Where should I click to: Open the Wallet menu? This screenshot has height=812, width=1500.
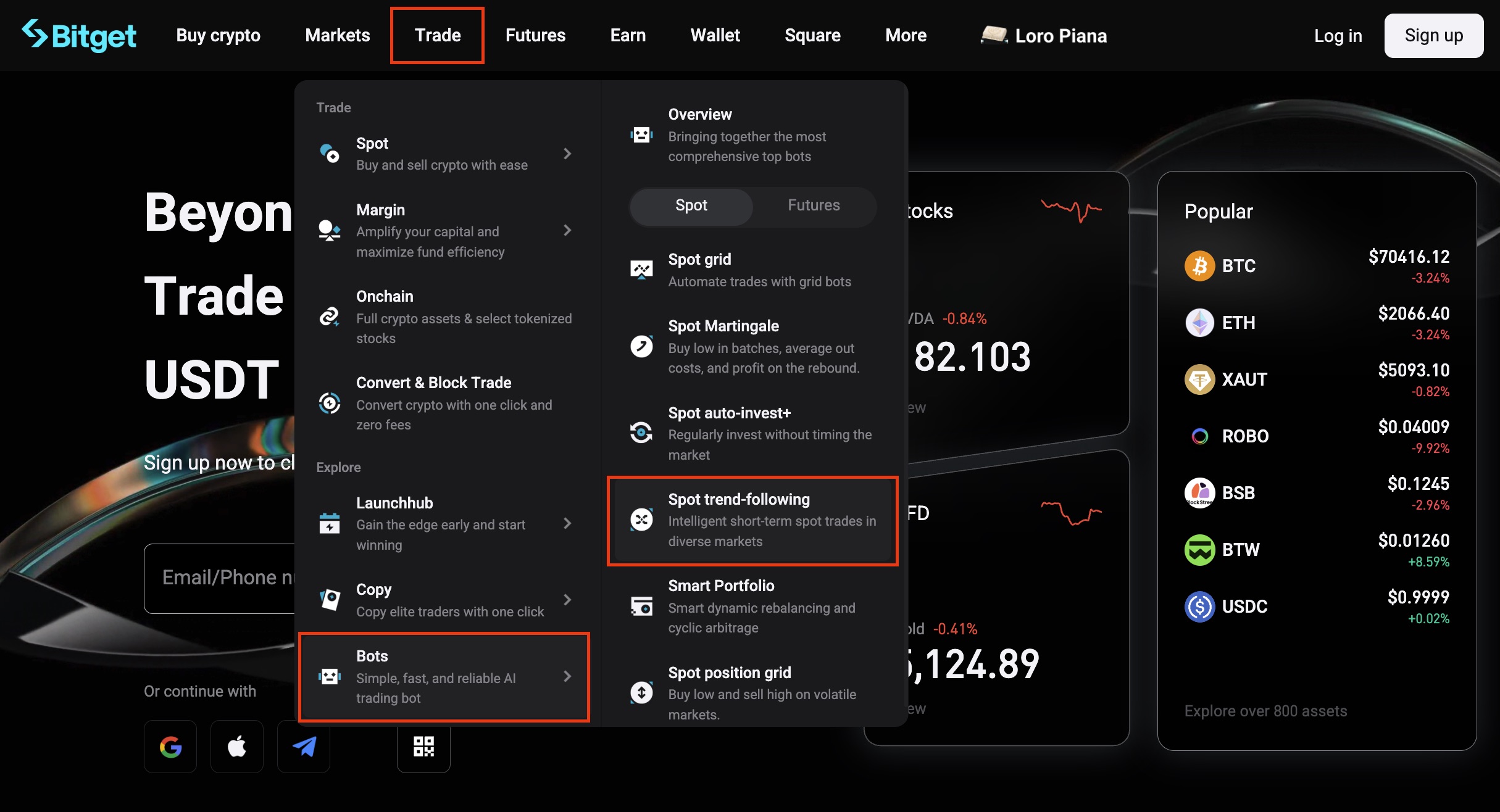(715, 35)
